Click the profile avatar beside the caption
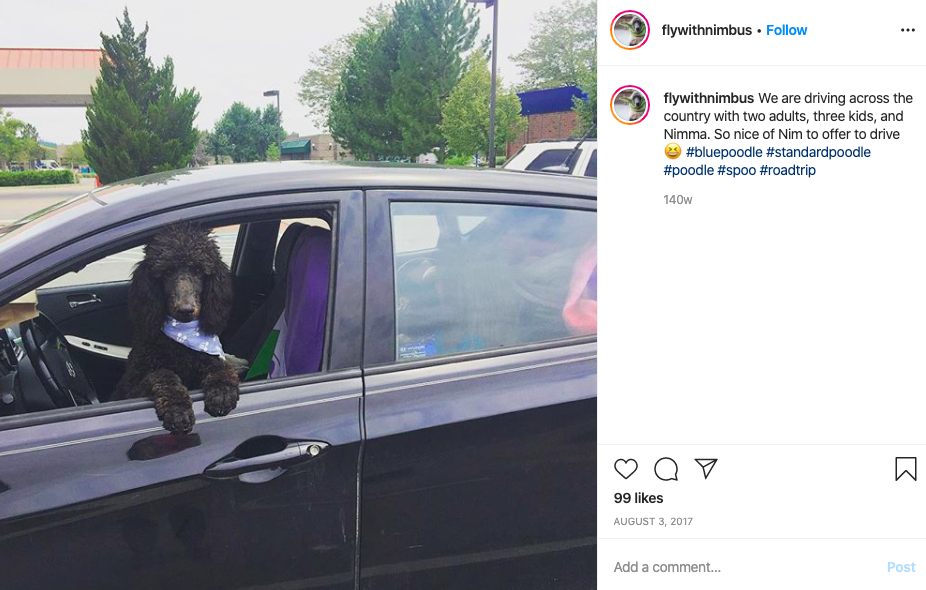Screen dimensions: 926x590 tap(630, 105)
